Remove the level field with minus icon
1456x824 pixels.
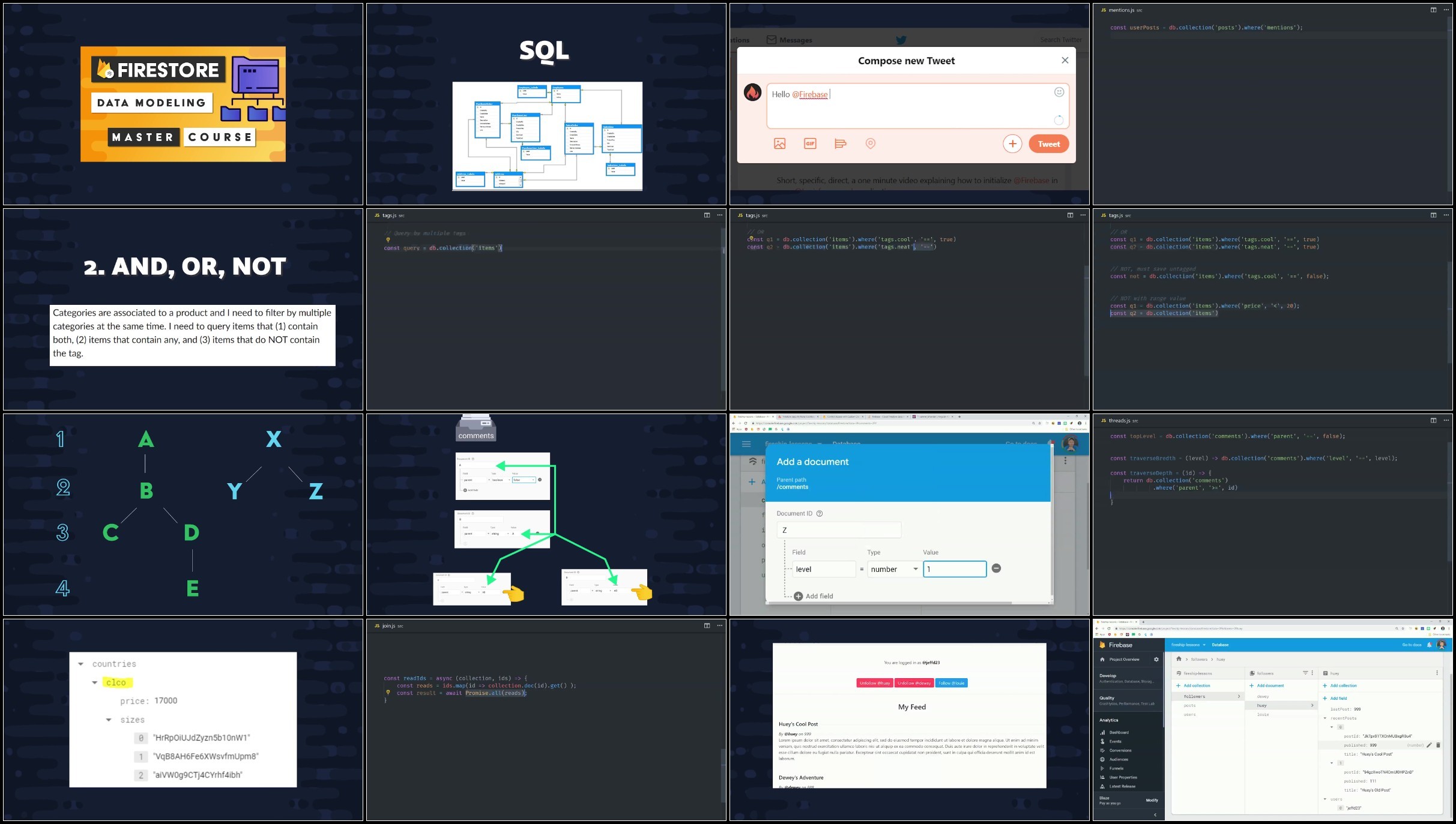996,568
